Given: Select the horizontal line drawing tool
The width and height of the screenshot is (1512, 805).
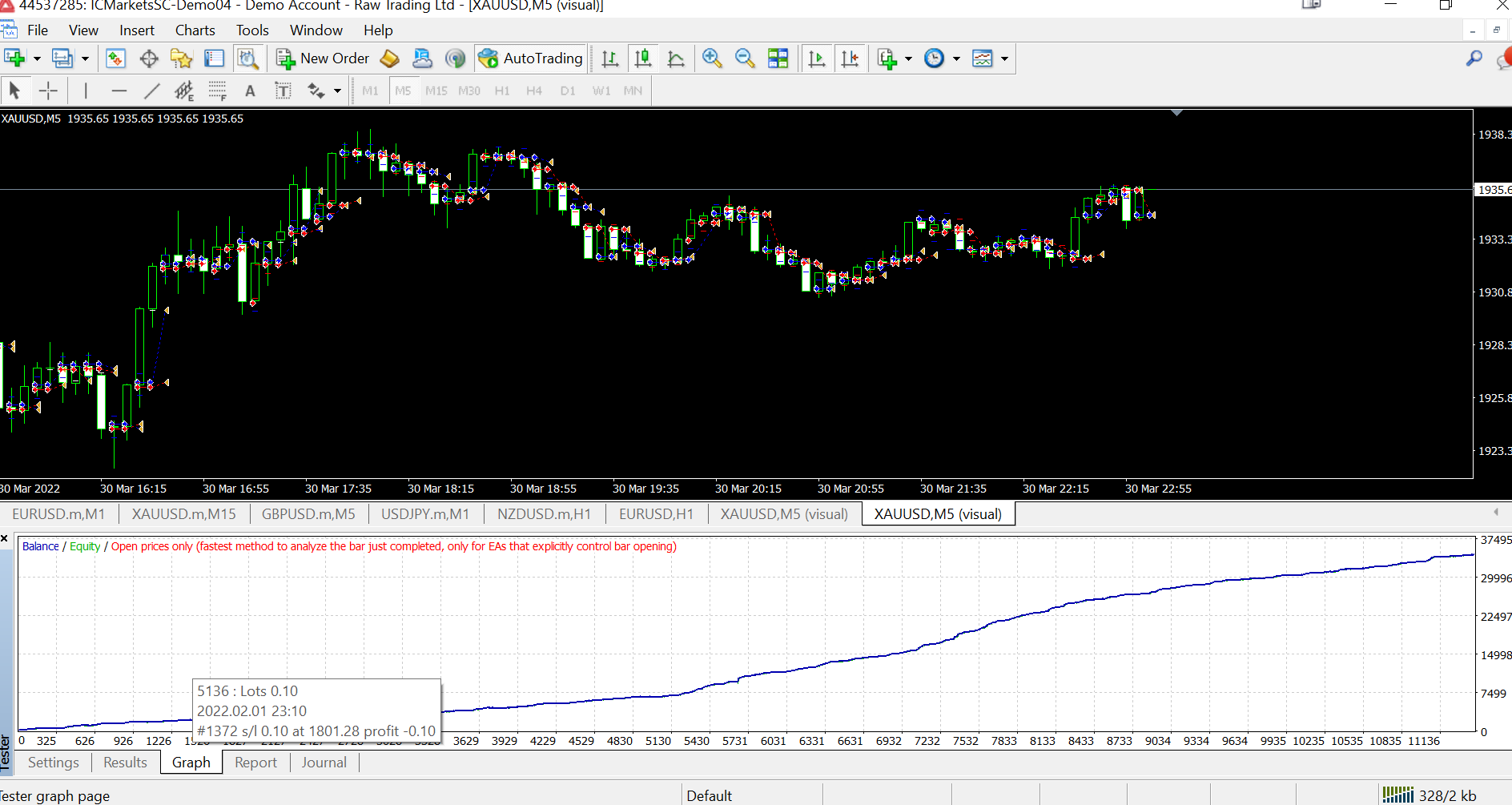Looking at the screenshot, I should pos(119,91).
